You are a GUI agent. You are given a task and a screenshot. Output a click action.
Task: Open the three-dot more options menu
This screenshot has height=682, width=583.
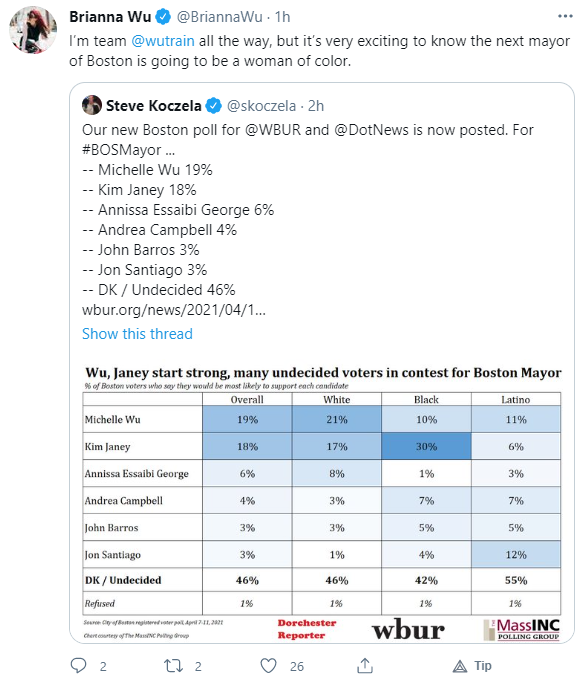coord(565,16)
